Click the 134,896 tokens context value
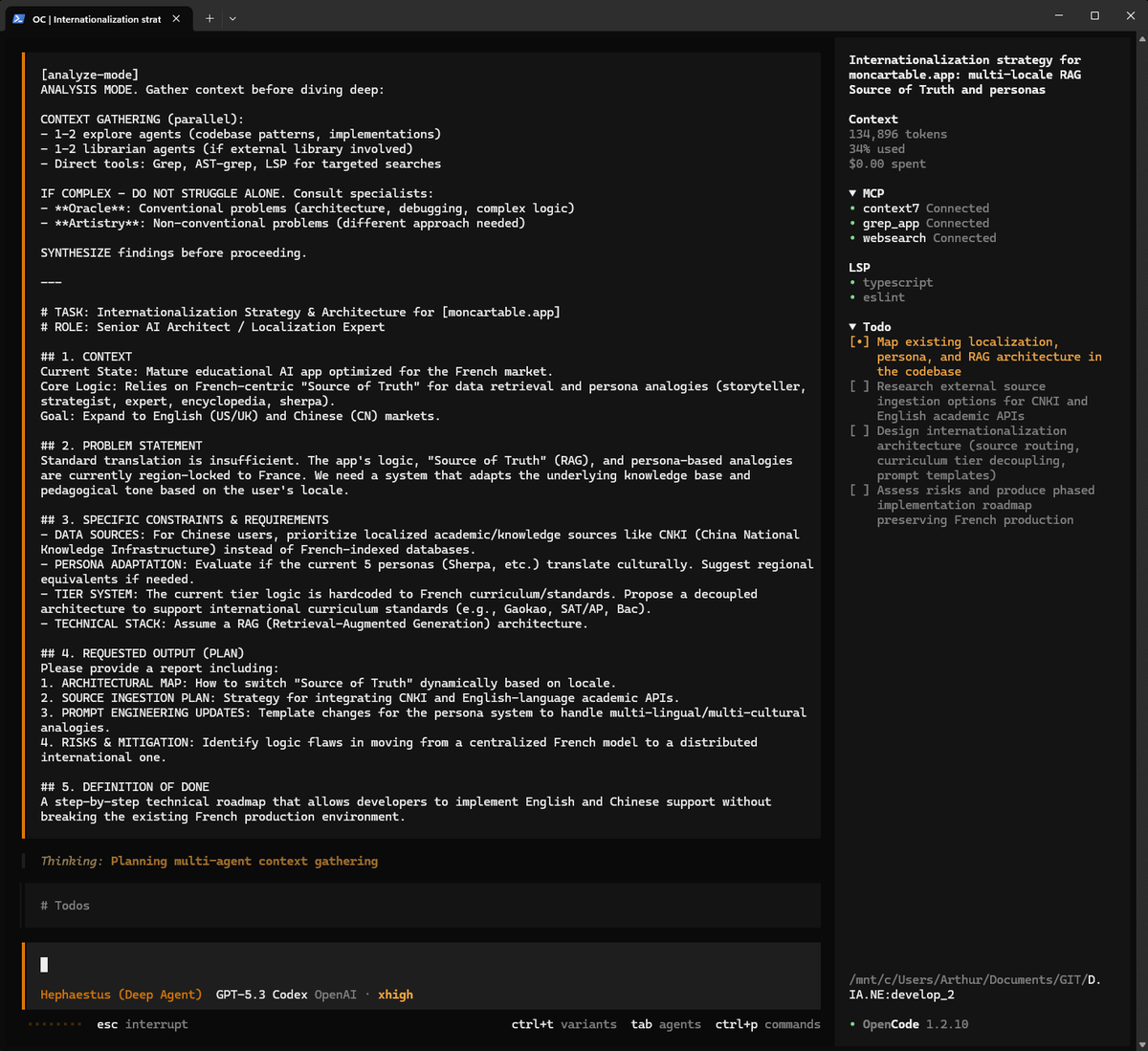Viewport: 1148px width, 1051px height. click(x=897, y=134)
